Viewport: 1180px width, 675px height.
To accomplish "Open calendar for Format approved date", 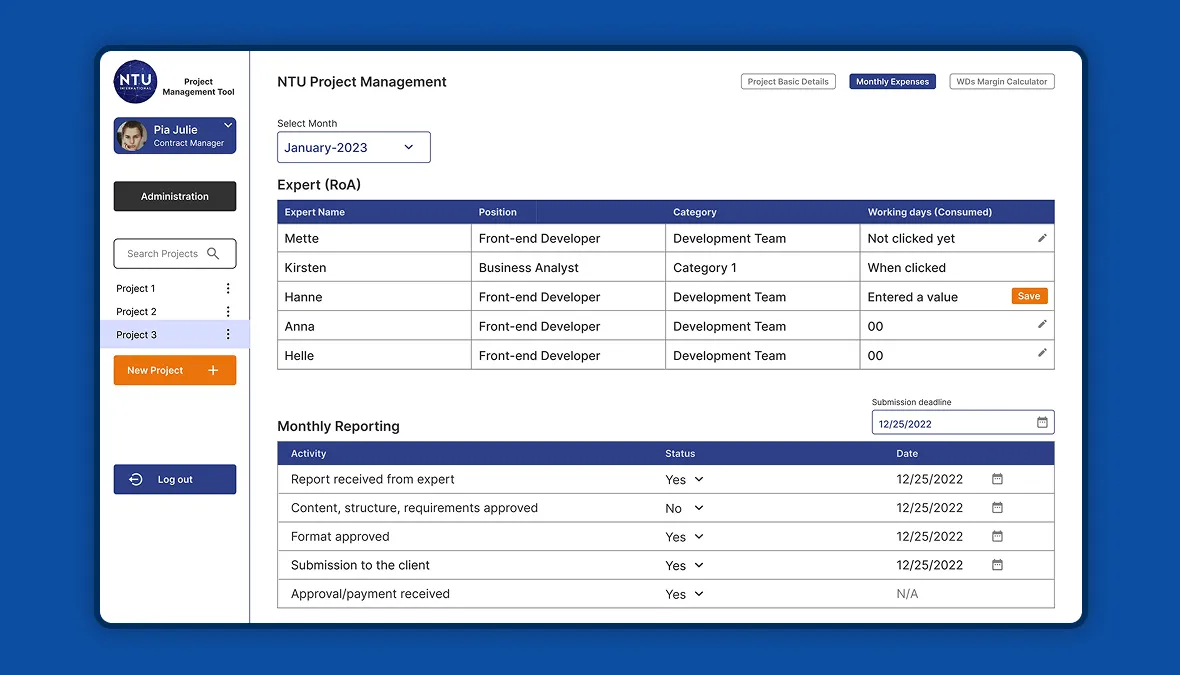I will coord(997,536).
